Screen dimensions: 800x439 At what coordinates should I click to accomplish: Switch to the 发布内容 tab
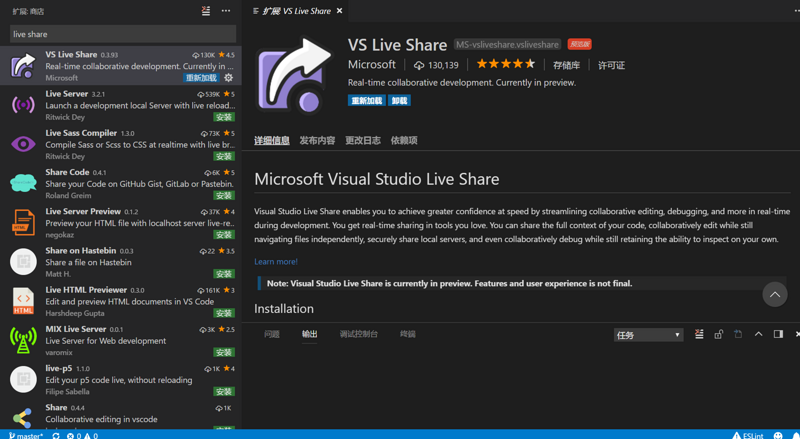click(317, 140)
